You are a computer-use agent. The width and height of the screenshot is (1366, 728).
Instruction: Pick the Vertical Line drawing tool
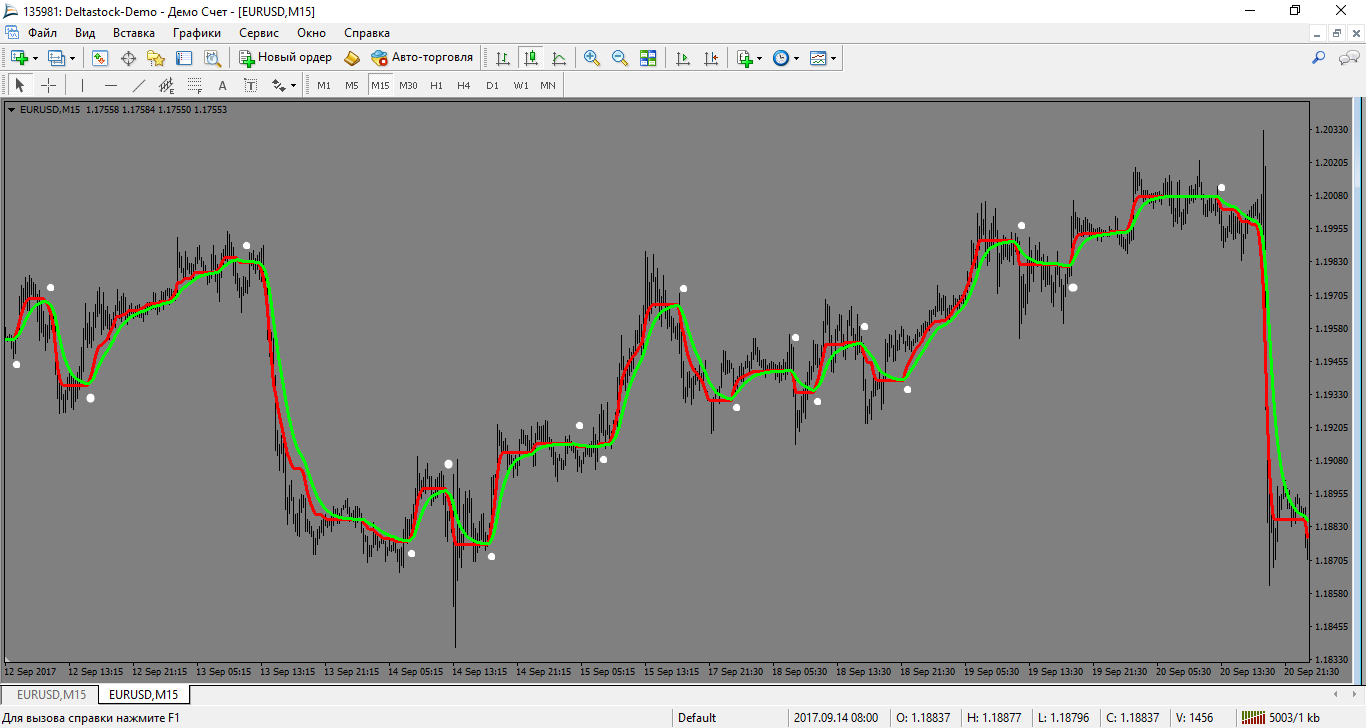(83, 85)
